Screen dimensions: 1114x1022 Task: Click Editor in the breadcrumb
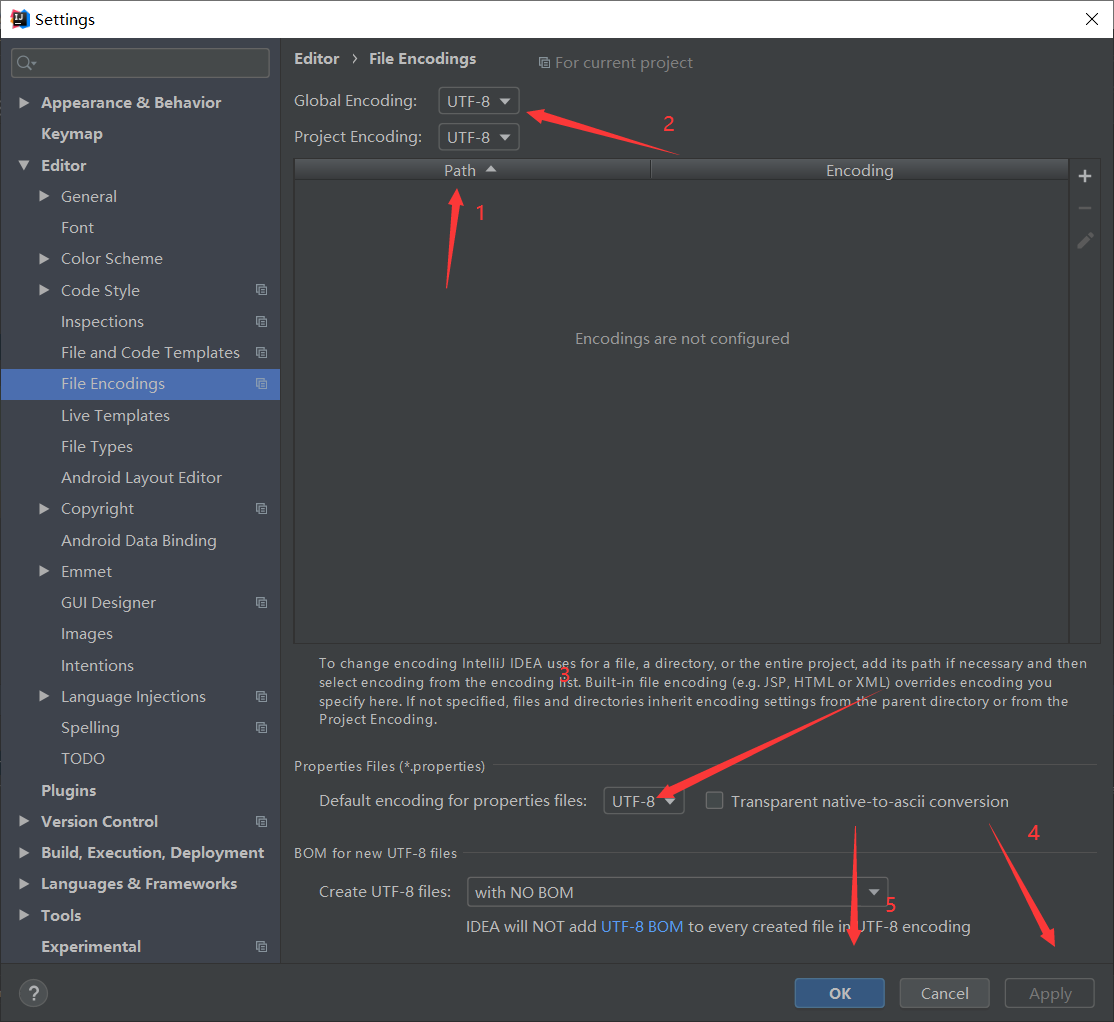point(317,59)
